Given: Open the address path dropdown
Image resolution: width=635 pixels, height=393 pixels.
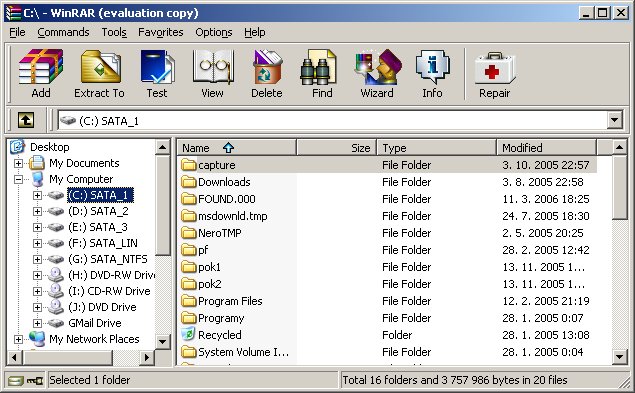Looking at the screenshot, I should click(615, 120).
